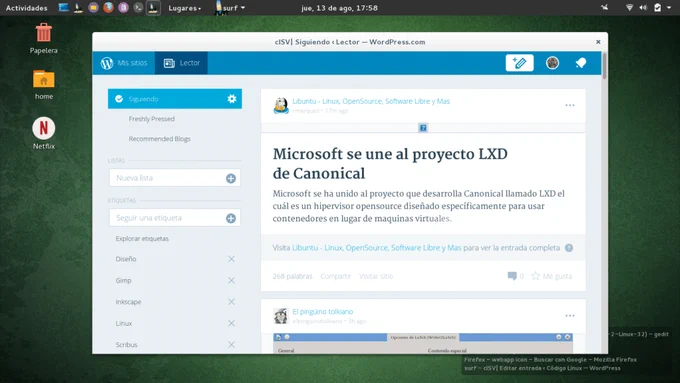The image size is (680, 383).
Task: Click the plus beside Nueva lista
Action: click(231, 178)
